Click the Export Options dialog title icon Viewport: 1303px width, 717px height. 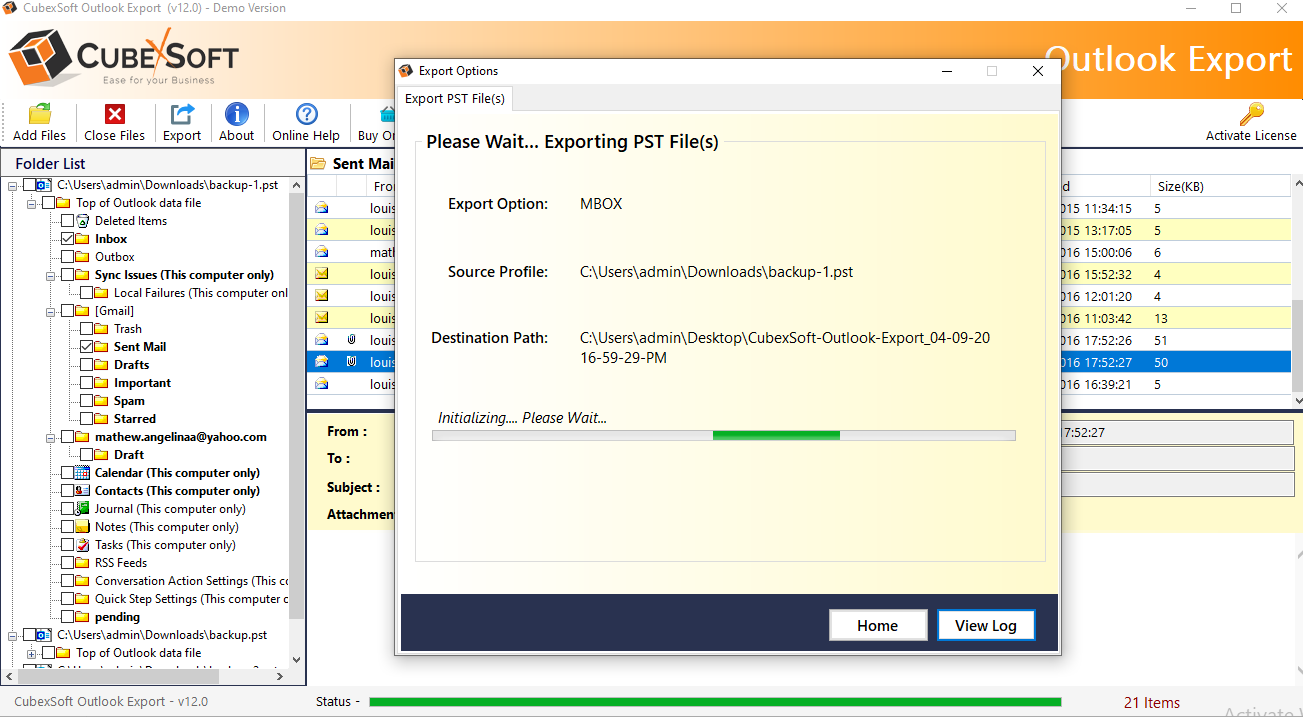point(406,71)
